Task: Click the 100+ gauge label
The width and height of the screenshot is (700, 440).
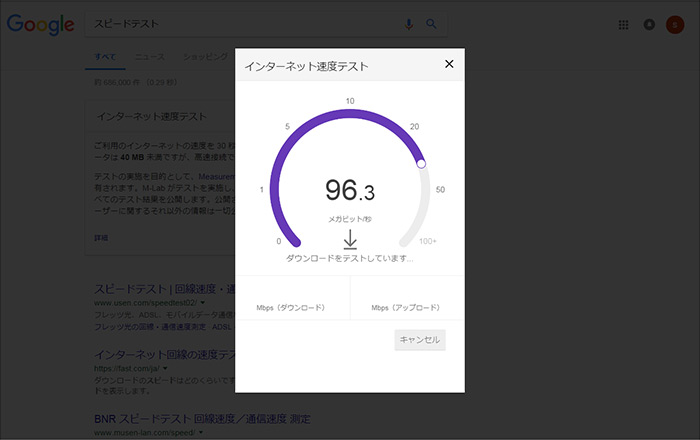Action: (428, 241)
